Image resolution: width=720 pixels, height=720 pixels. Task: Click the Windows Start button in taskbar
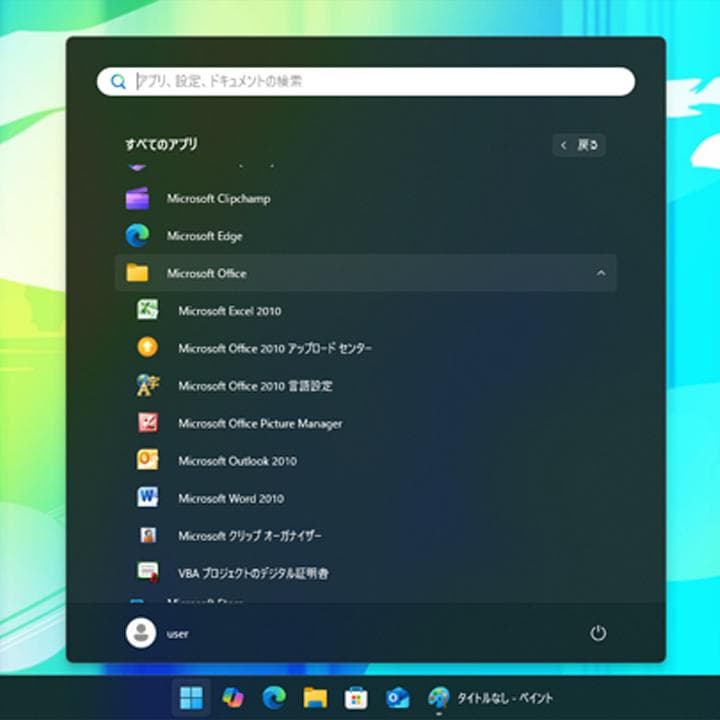[x=190, y=697]
